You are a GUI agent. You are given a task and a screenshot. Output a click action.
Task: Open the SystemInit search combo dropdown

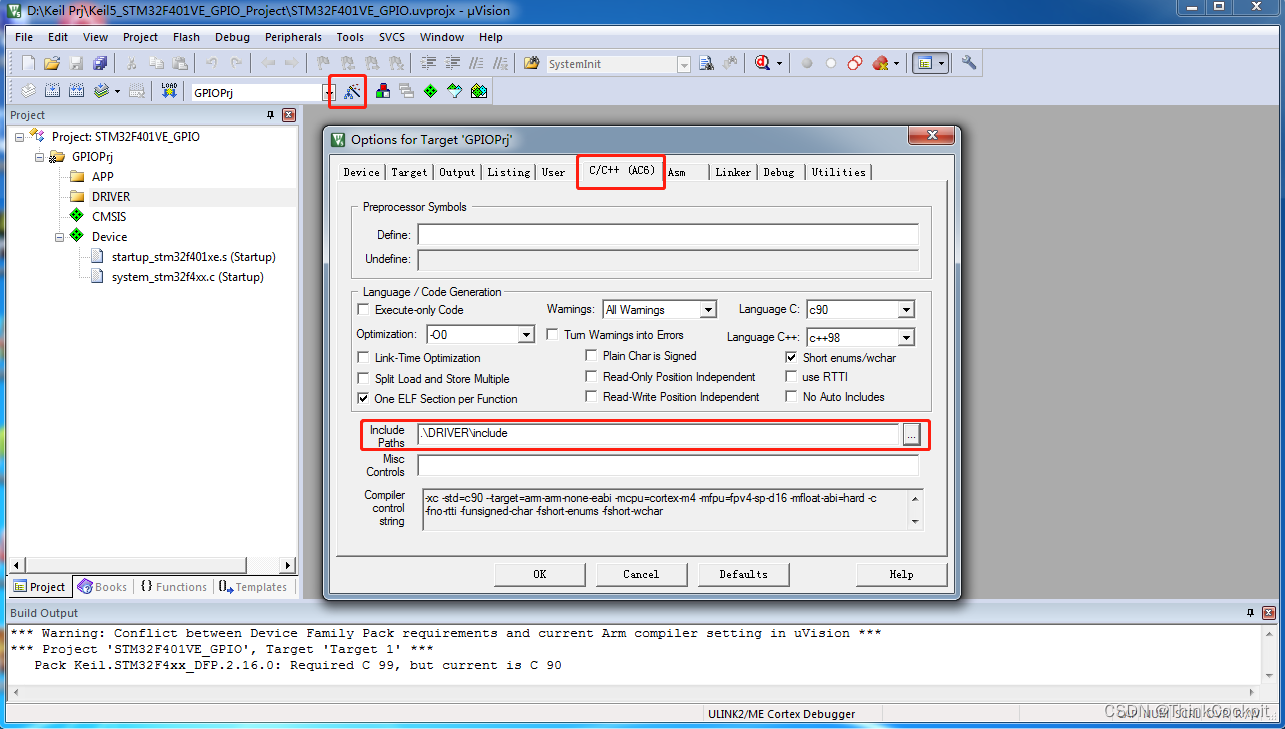684,64
